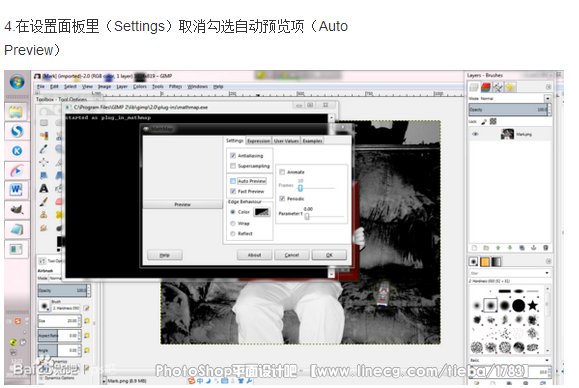Image resolution: width=579 pixels, height=388 pixels.
Task: Select the Clone stamp tool in Toolbox
Action: point(44,215)
